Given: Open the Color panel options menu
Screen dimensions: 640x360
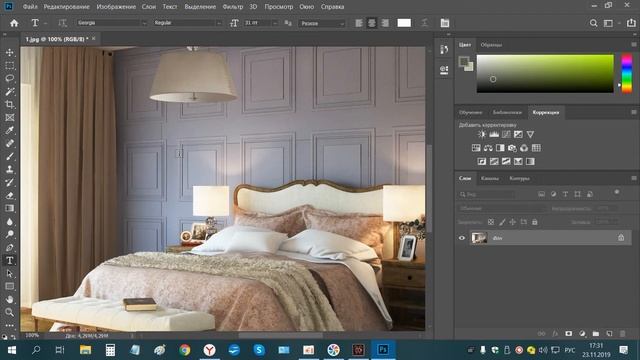Looking at the screenshot, I should 634,44.
